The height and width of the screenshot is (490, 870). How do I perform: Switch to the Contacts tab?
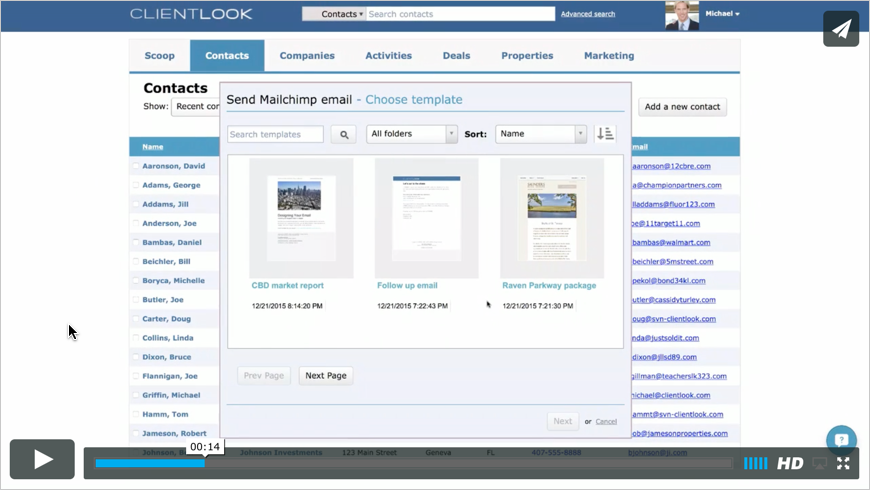pos(227,55)
